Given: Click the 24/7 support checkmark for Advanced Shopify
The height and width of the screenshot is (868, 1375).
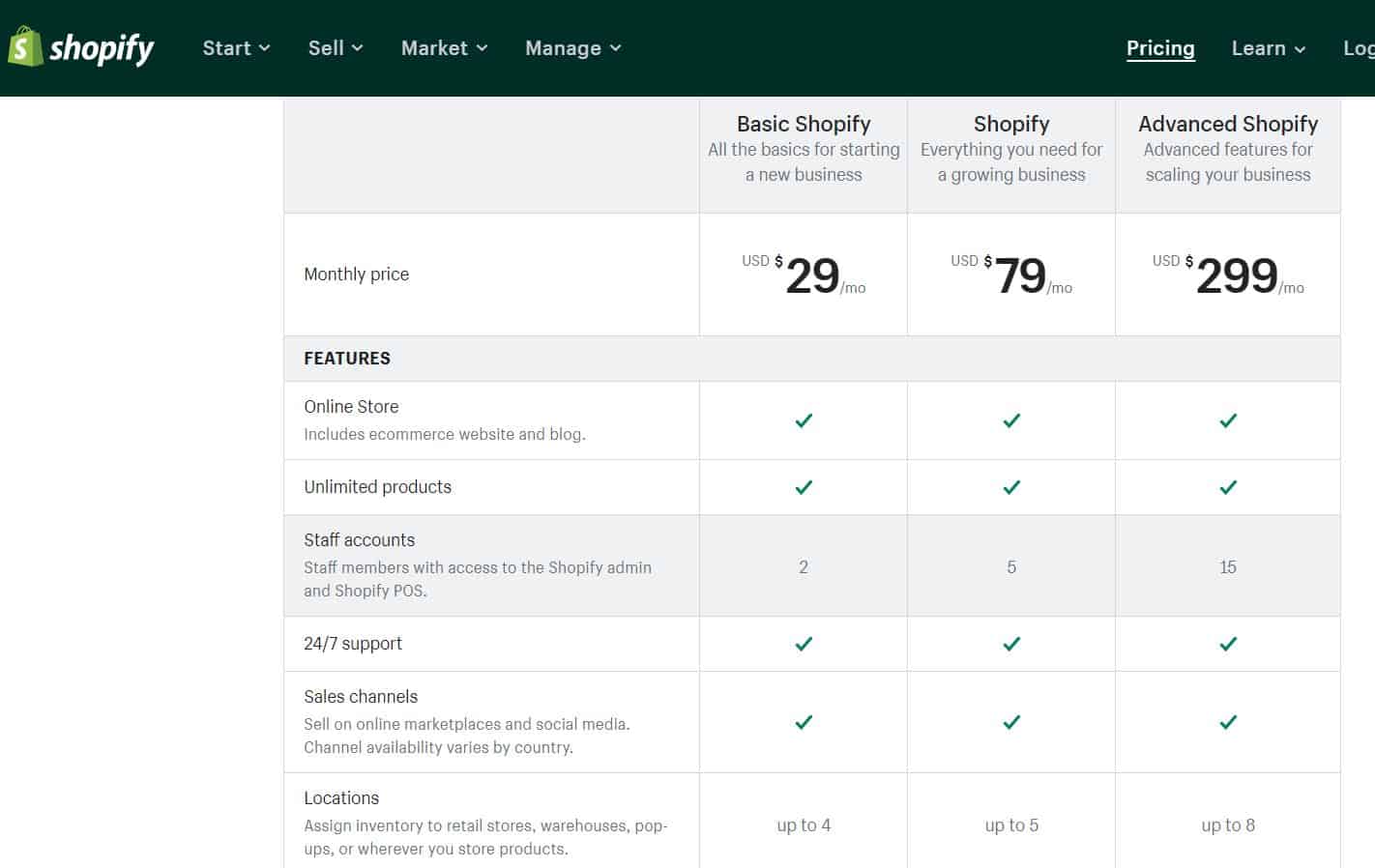Looking at the screenshot, I should click(1228, 644).
